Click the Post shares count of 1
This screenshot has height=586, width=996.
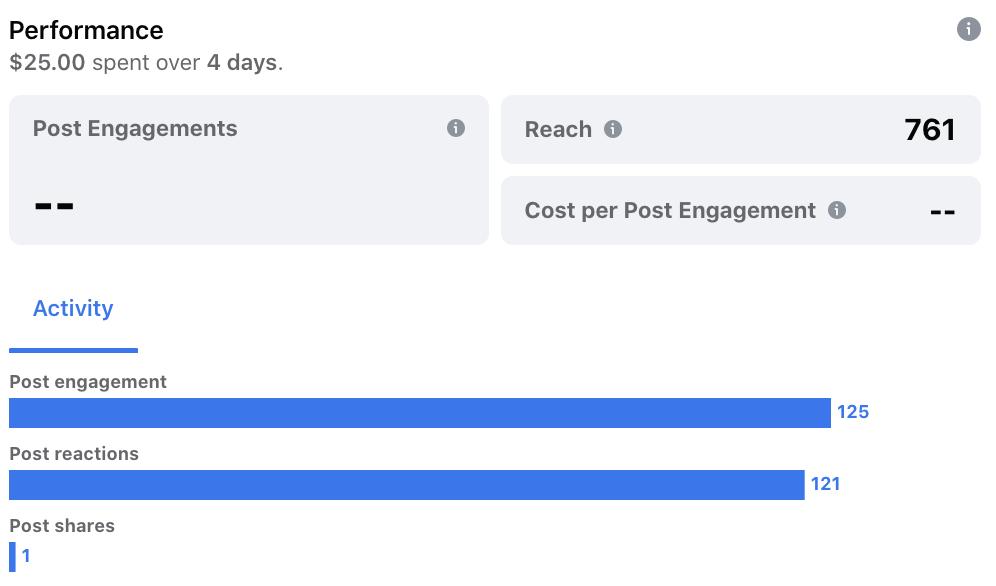tap(26, 556)
